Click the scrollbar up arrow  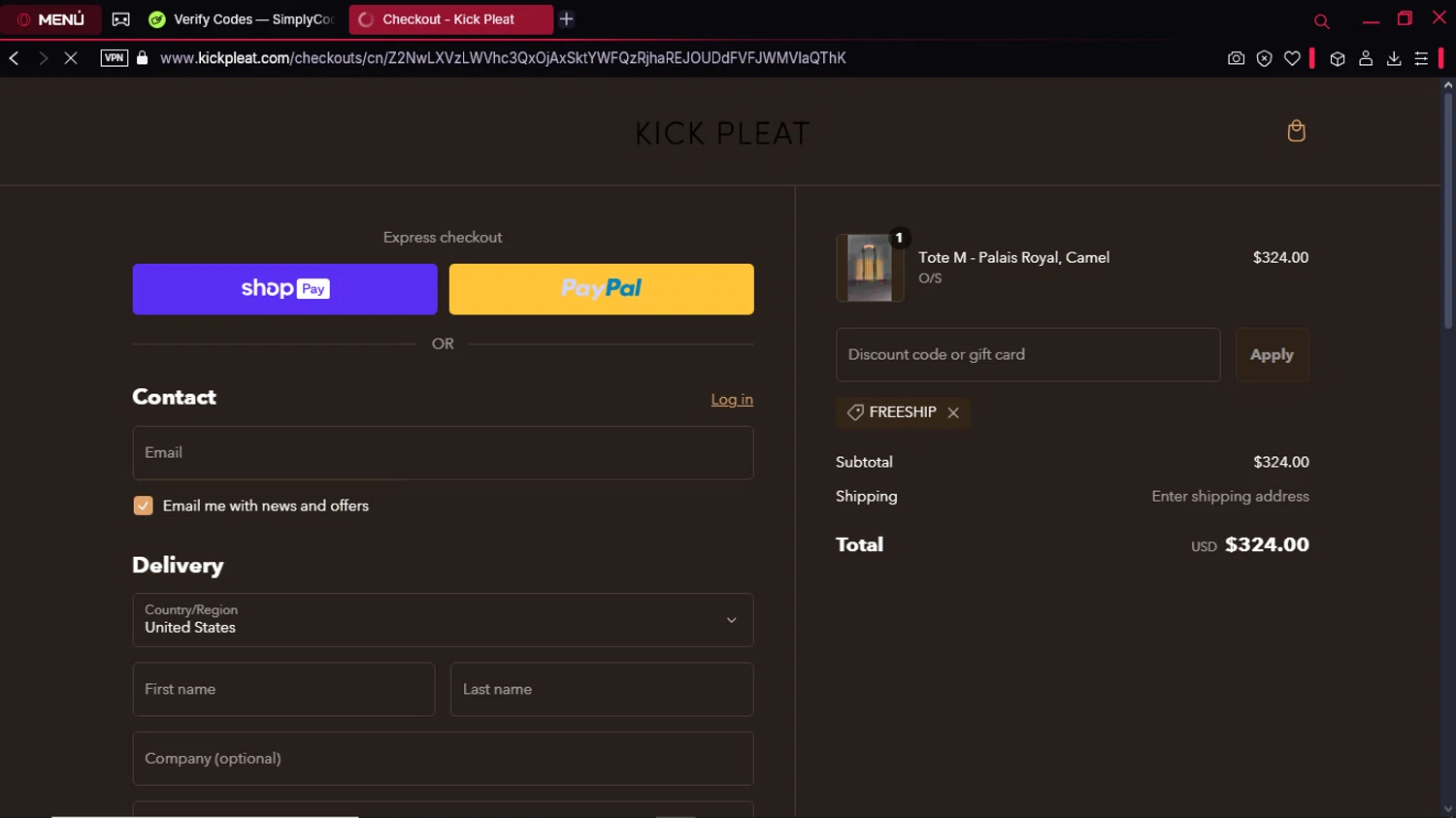pyautogui.click(x=1448, y=85)
